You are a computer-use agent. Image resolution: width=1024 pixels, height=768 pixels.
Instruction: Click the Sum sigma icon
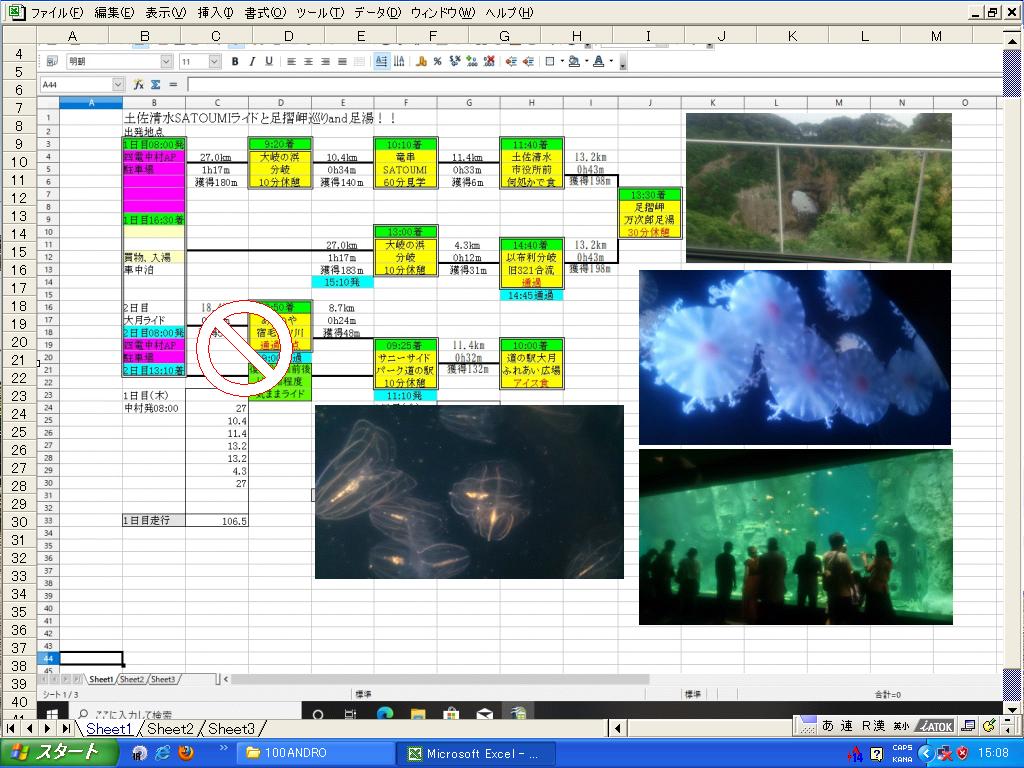[x=156, y=85]
